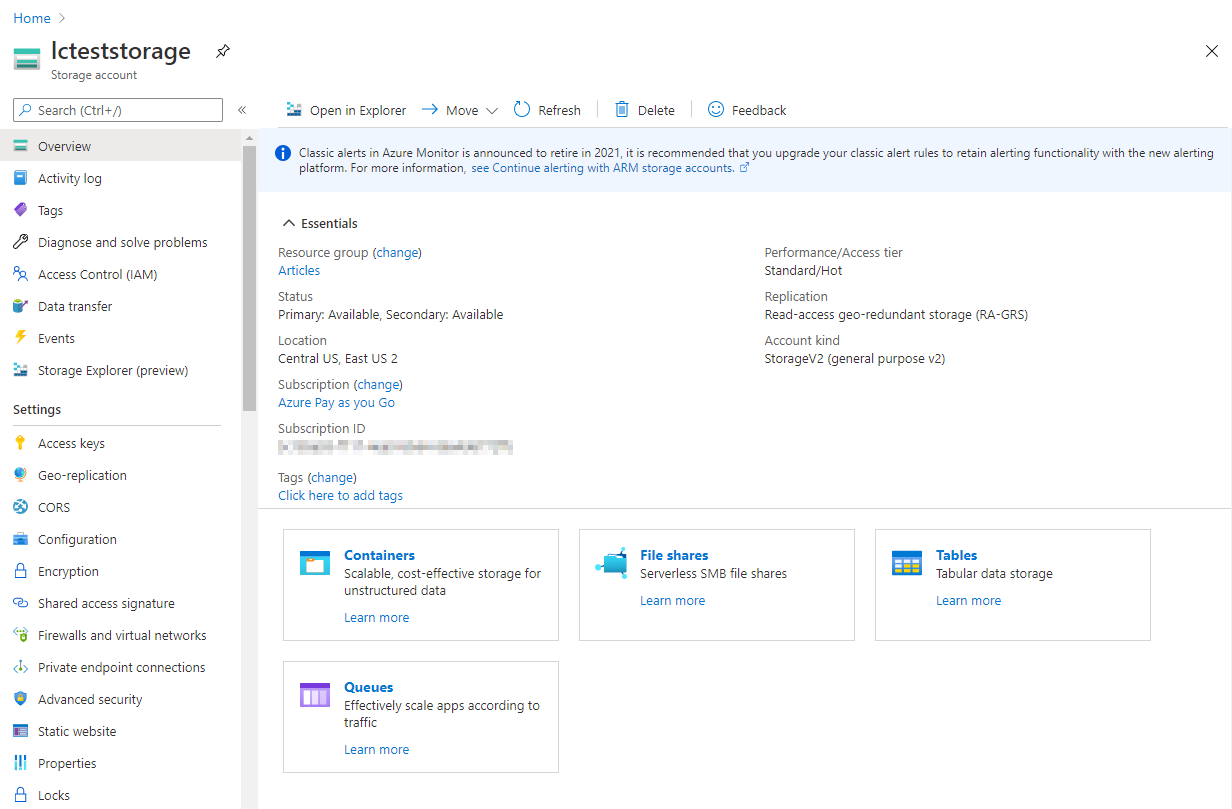Open Storage Explorer (preview) menu item
This screenshot has width=1232, height=809.
point(113,371)
